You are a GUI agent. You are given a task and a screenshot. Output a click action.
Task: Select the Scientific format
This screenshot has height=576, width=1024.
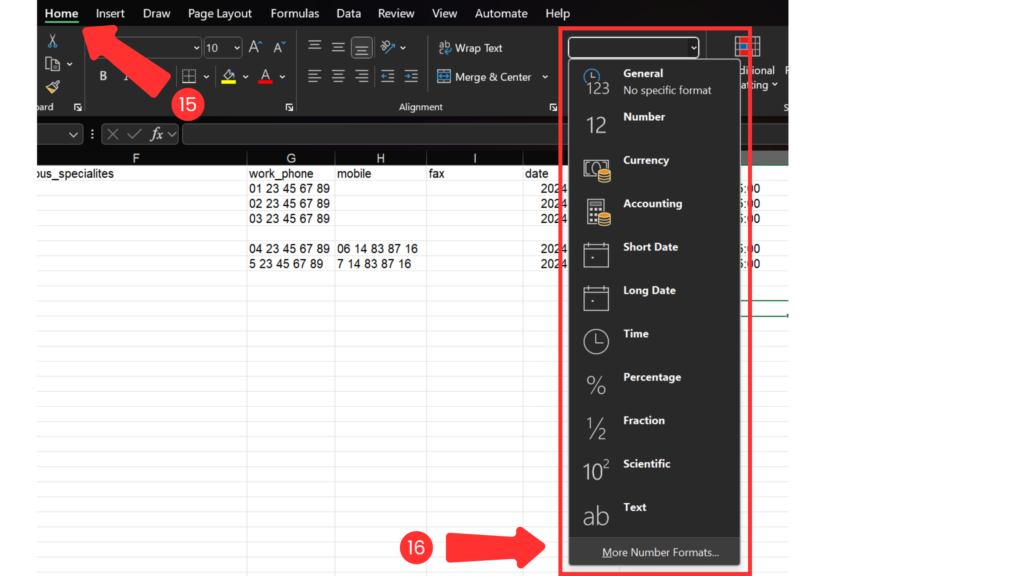654,472
